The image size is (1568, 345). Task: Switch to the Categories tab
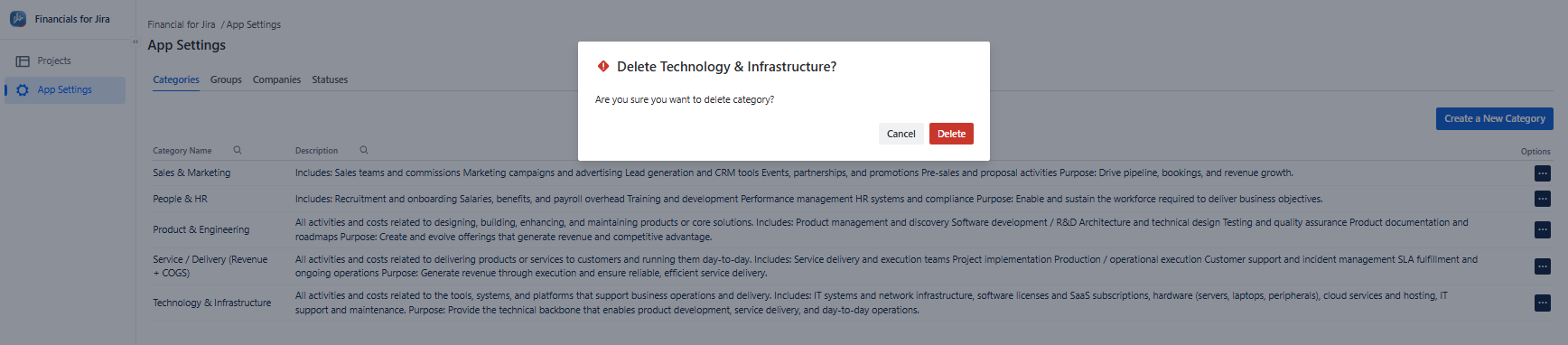pyautogui.click(x=176, y=79)
